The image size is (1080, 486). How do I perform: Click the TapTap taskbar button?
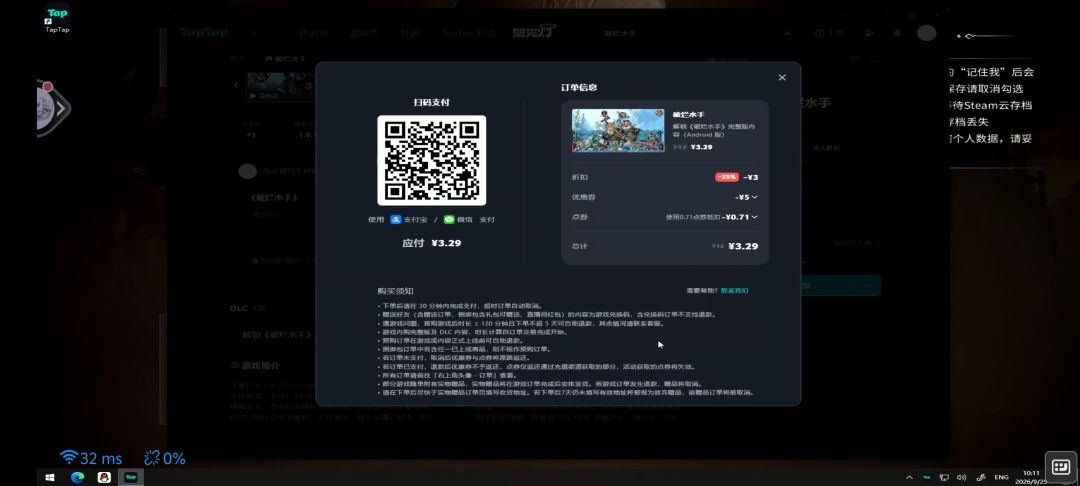pyautogui.click(x=130, y=477)
